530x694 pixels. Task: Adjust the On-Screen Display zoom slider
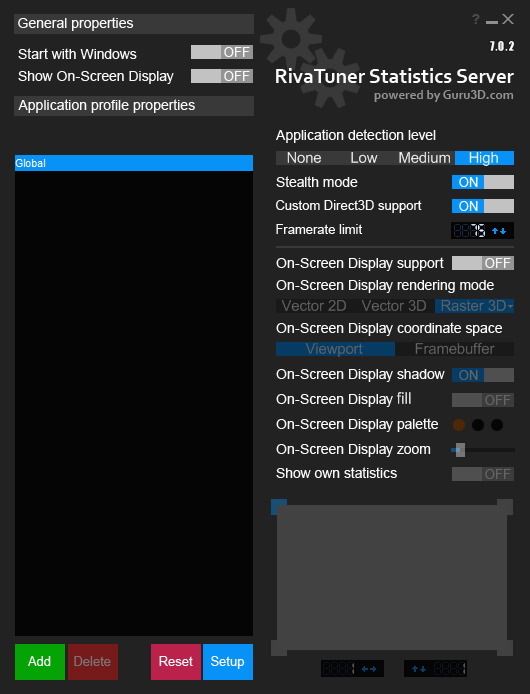click(460, 450)
